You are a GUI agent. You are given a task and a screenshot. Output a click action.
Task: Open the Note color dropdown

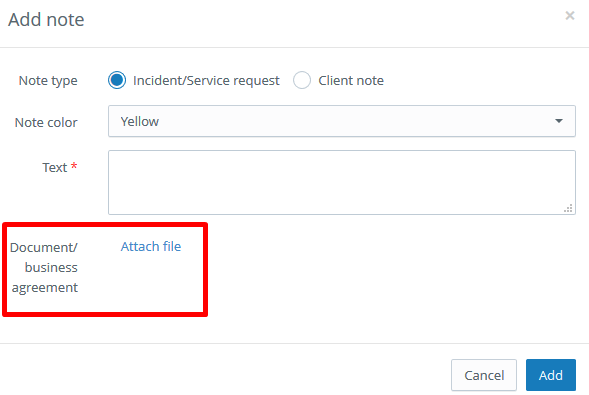(342, 121)
